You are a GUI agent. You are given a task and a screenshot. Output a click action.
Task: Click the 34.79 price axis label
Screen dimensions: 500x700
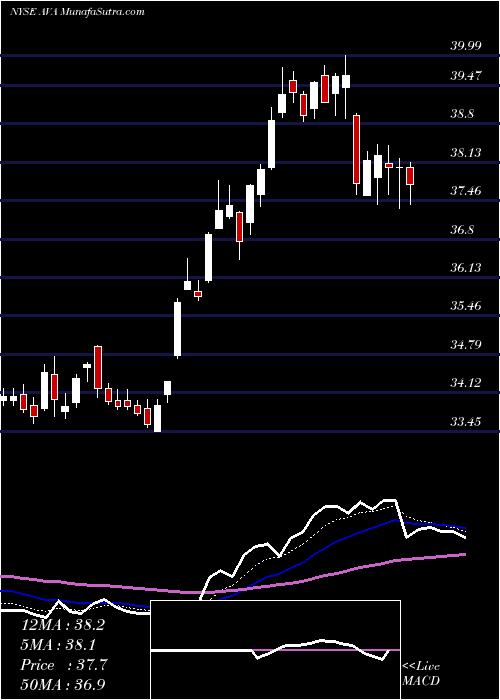466,344
